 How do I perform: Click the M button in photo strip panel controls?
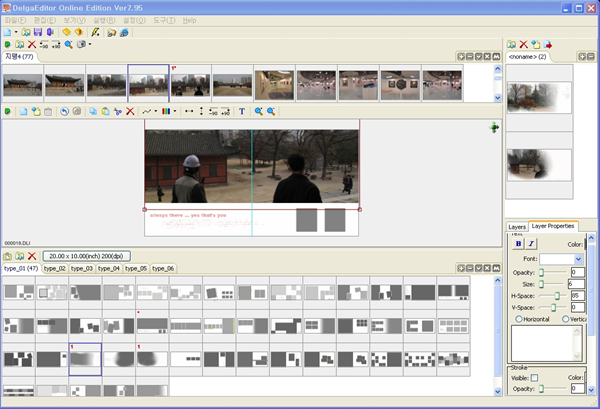[496, 57]
